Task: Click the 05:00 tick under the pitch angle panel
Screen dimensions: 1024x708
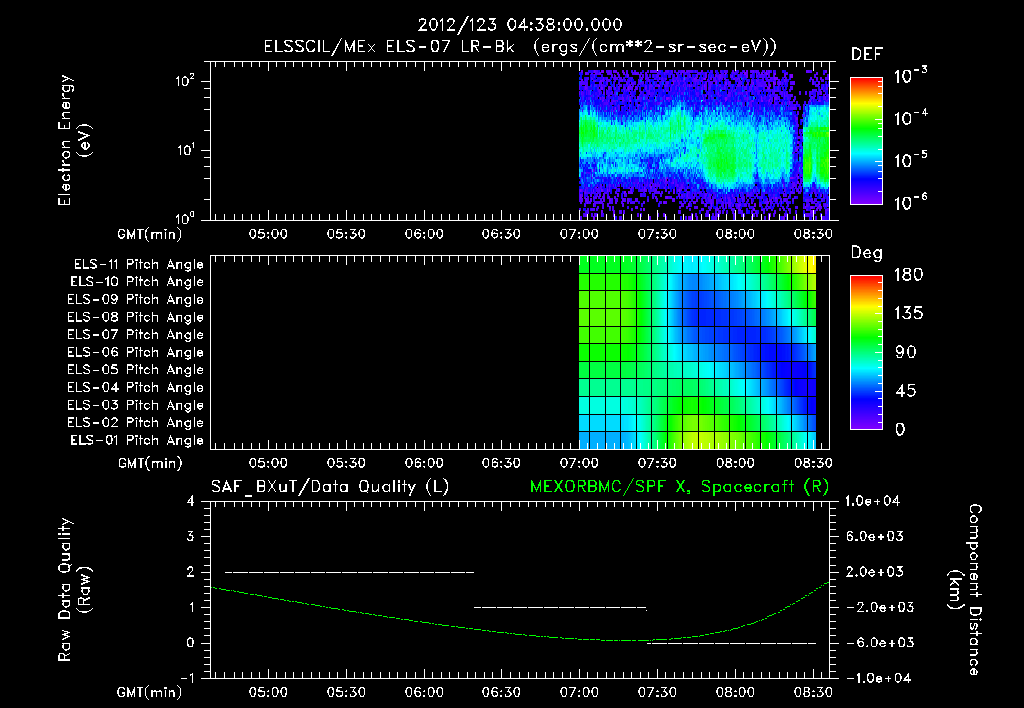Action: coord(268,463)
